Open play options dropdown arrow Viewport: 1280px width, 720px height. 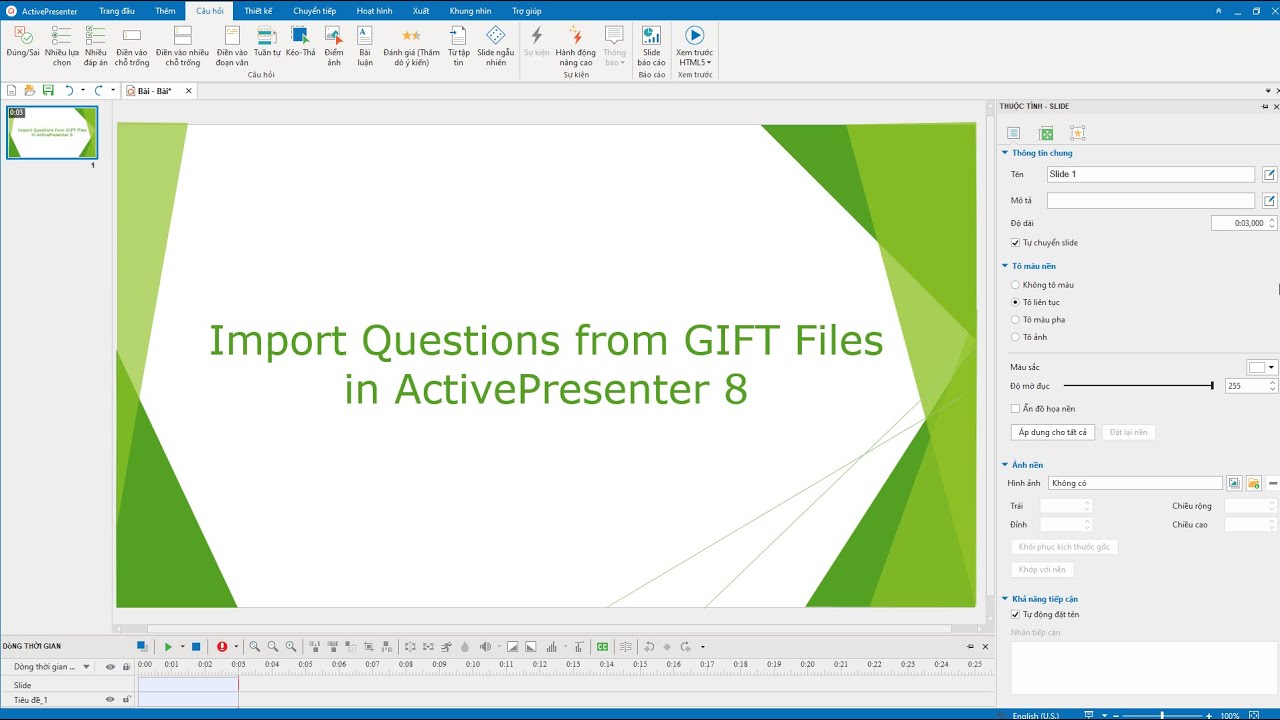[182, 647]
